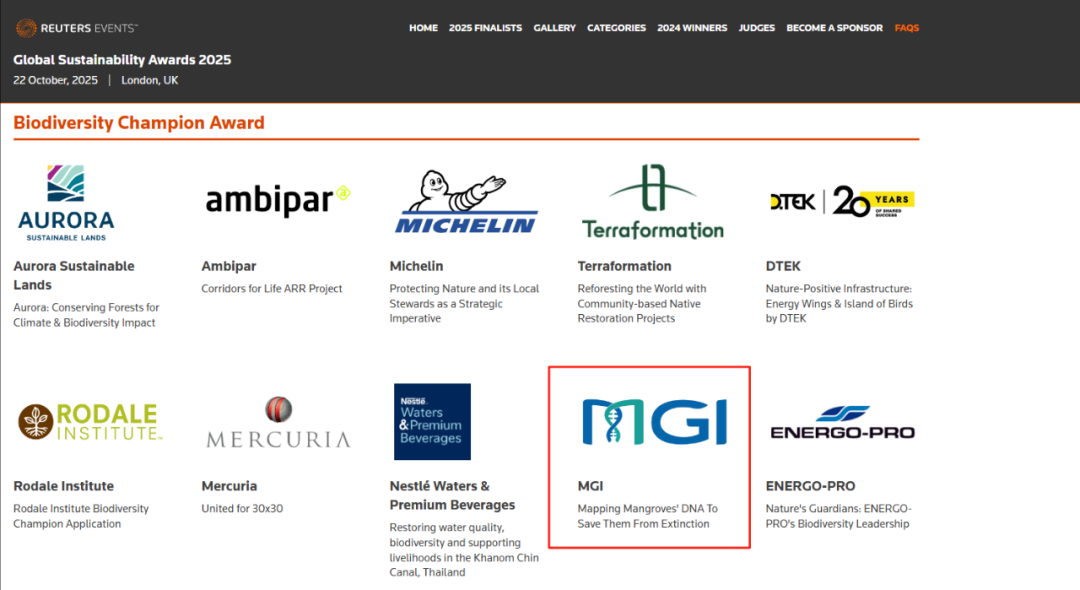Click the Michelin logo
Viewport: 1080px width, 590px height.
(466, 202)
